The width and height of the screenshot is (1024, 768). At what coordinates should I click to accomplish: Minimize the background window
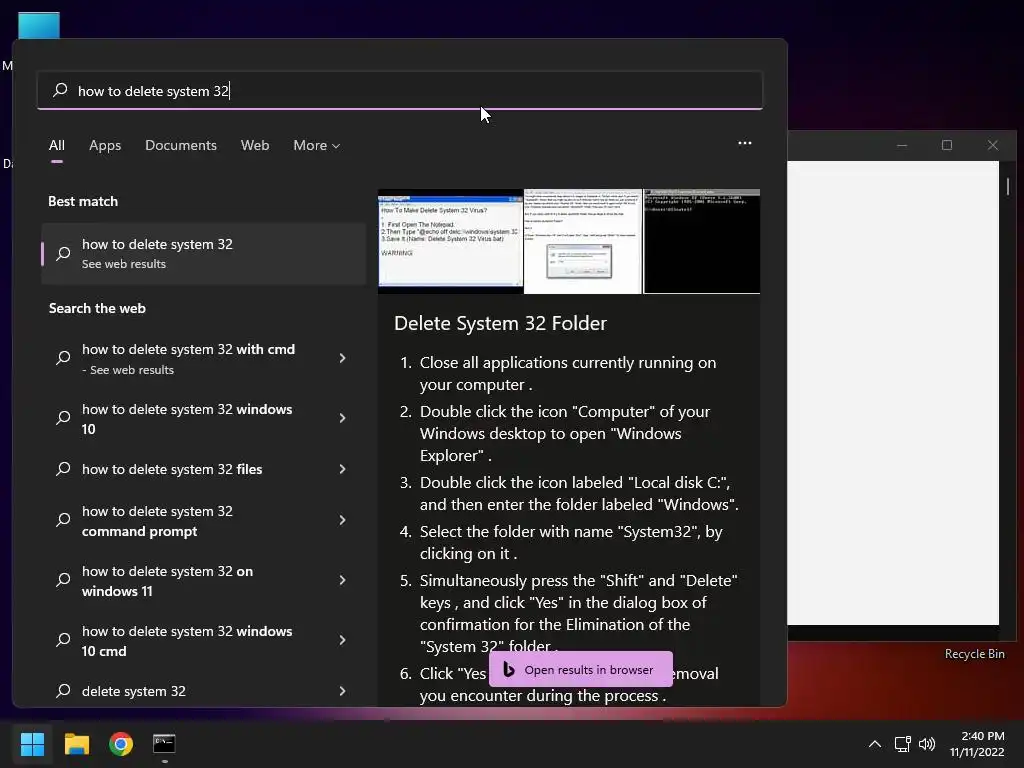[902, 145]
